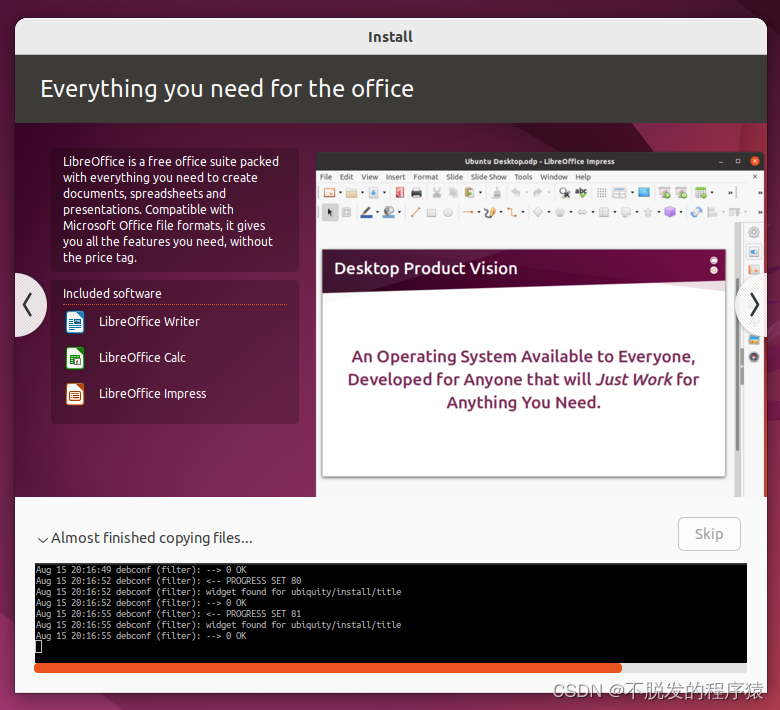780x710 pixels.
Task: Click the Export as PDF icon
Action: (x=399, y=193)
